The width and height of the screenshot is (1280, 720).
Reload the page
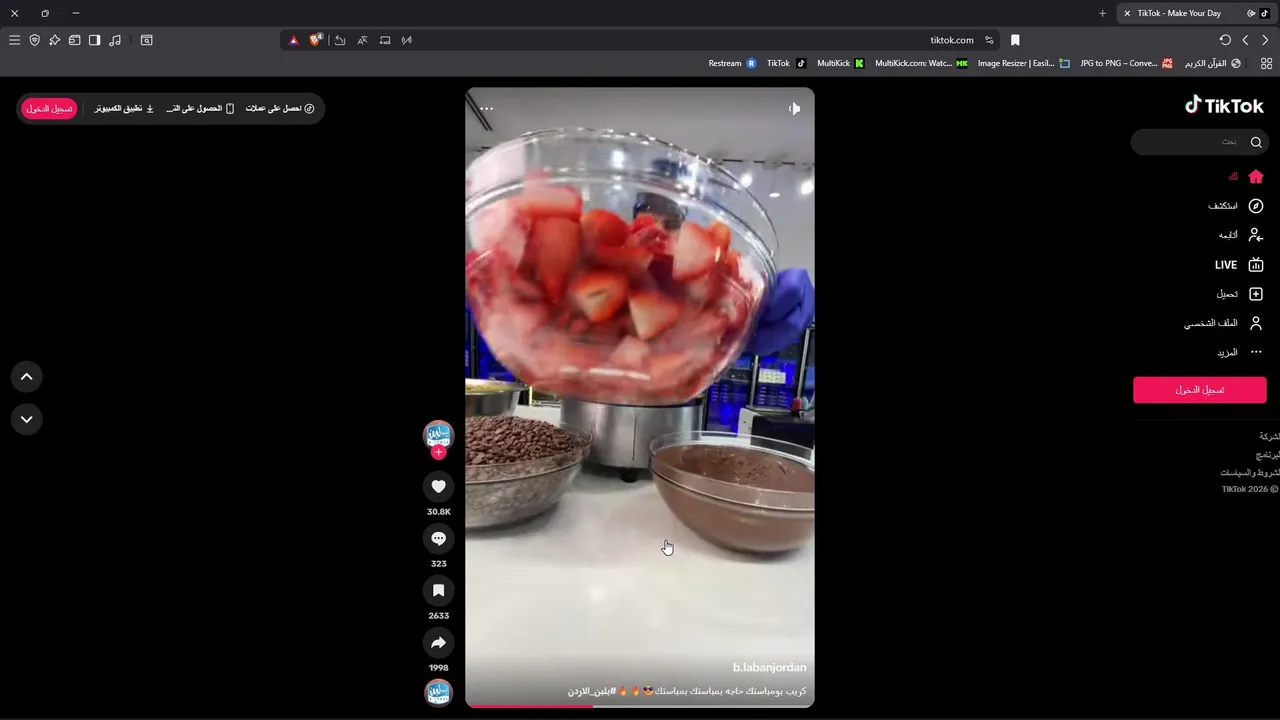(x=1225, y=40)
